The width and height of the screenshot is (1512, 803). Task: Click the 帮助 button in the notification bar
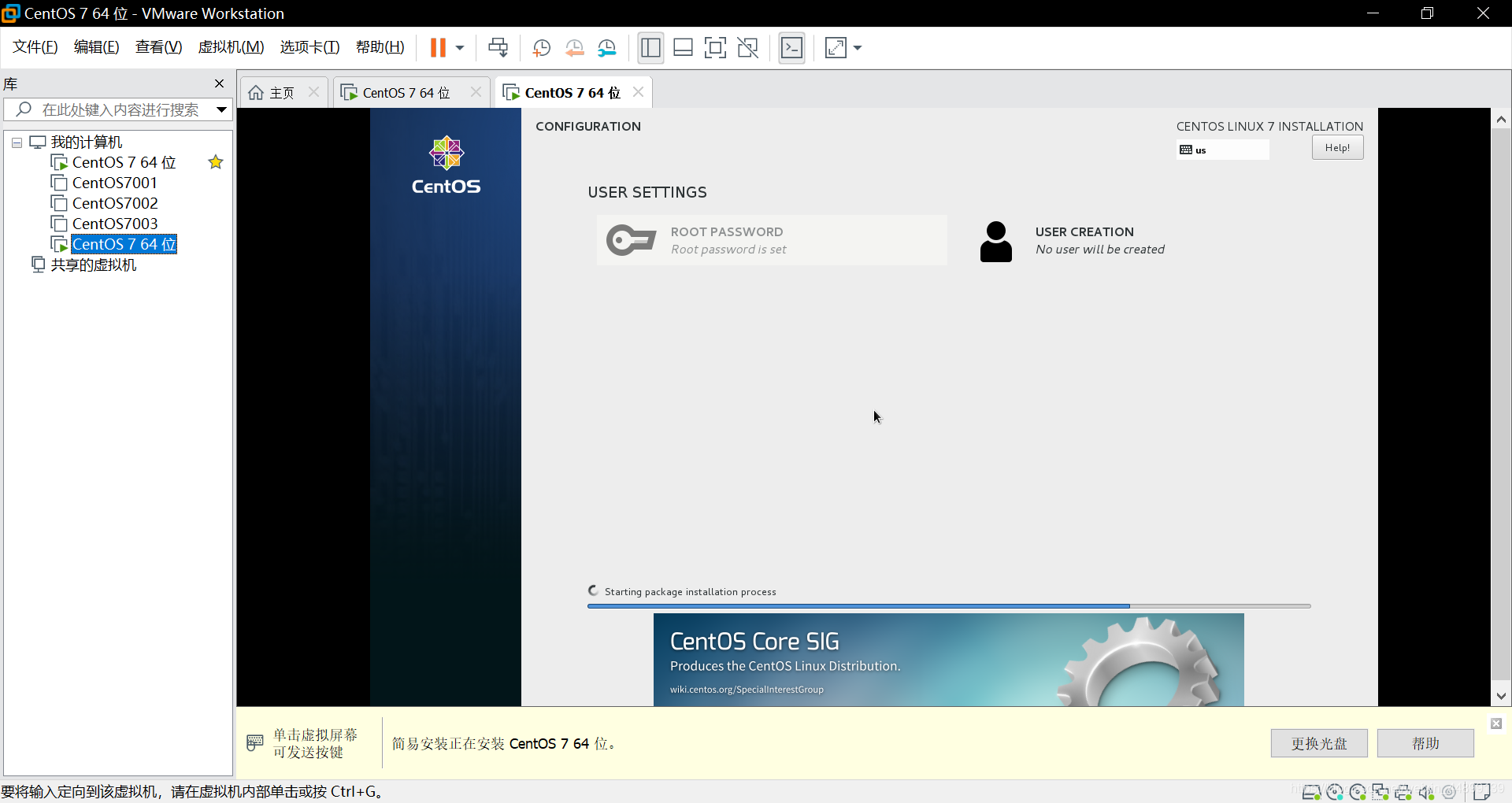coord(1425,743)
